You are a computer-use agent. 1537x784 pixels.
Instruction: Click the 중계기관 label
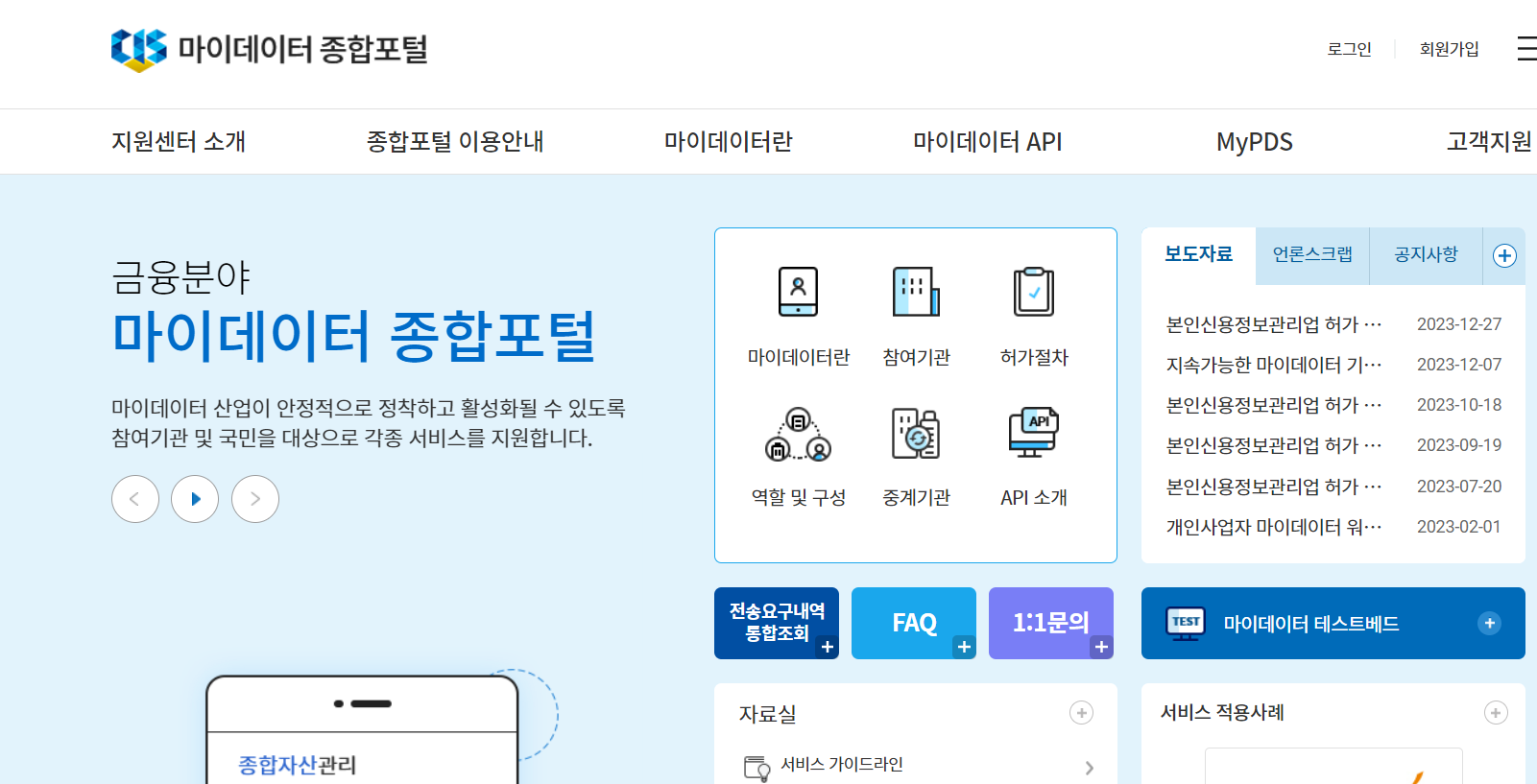[x=916, y=497]
